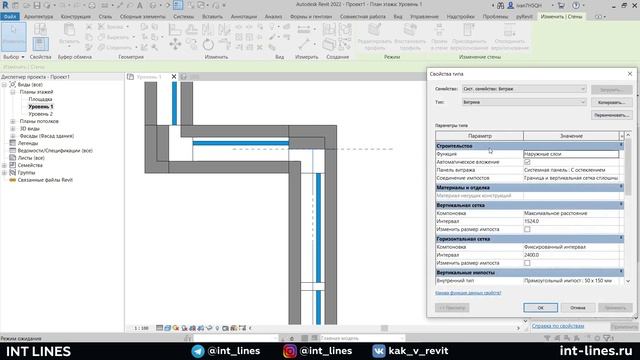640x360 pixels.
Task: Click the Копировать... button
Action: [611, 102]
